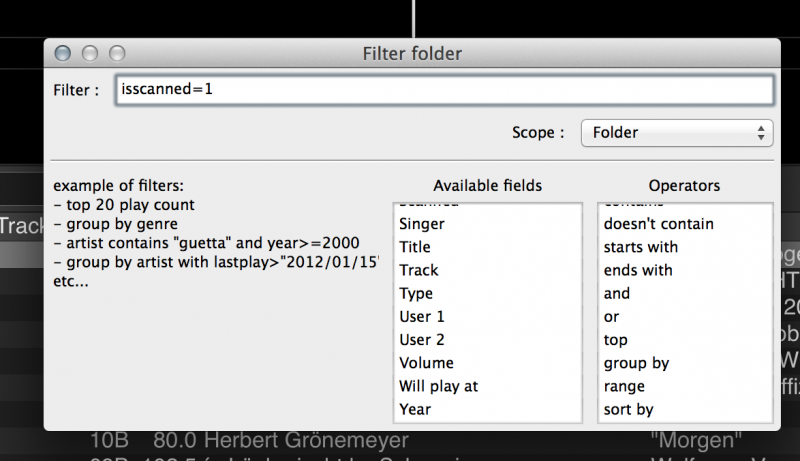The image size is (800, 461).
Task: Select "ends with" operator
Action: coord(638,270)
